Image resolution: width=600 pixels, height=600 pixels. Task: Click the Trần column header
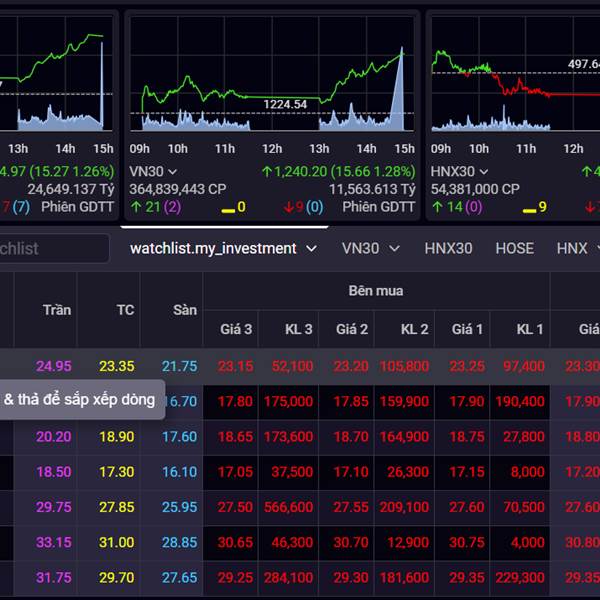point(57,310)
